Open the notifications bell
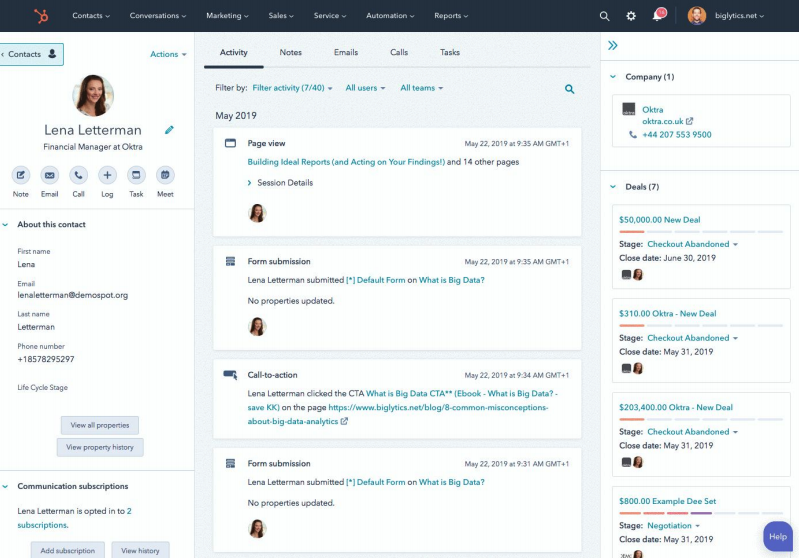 coord(658,15)
